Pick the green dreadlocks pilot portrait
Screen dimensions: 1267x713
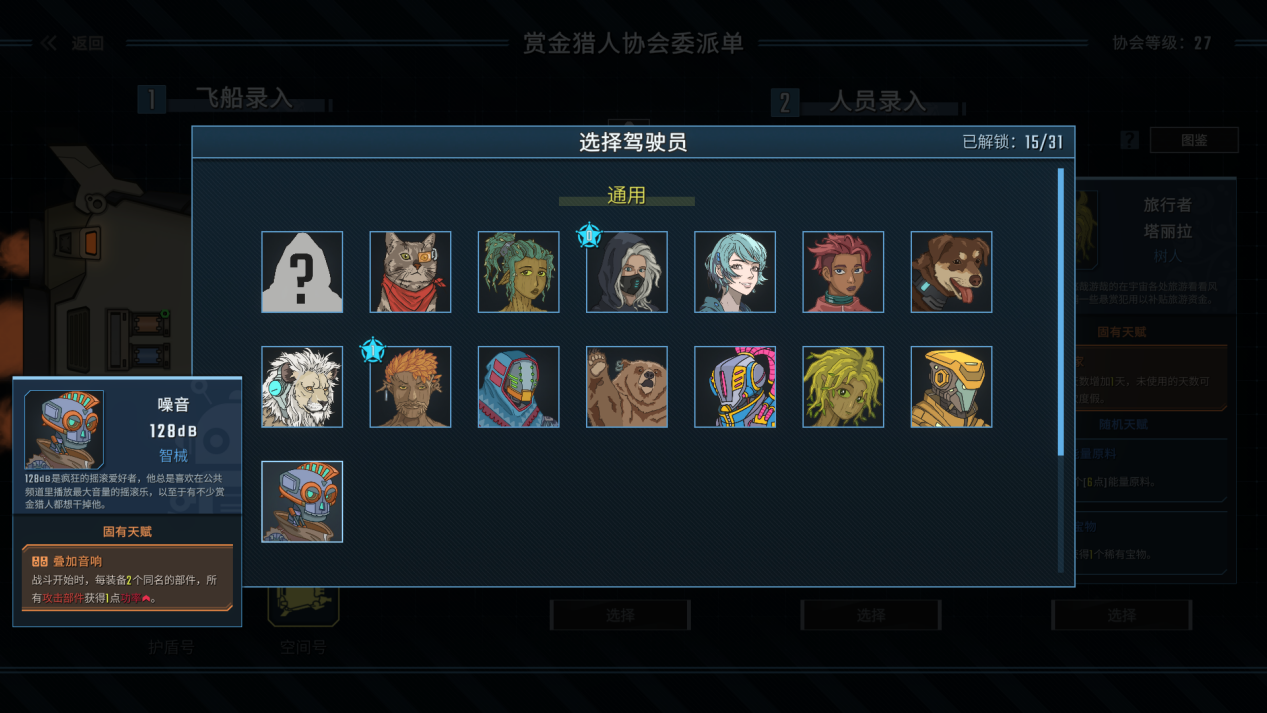[x=518, y=272]
